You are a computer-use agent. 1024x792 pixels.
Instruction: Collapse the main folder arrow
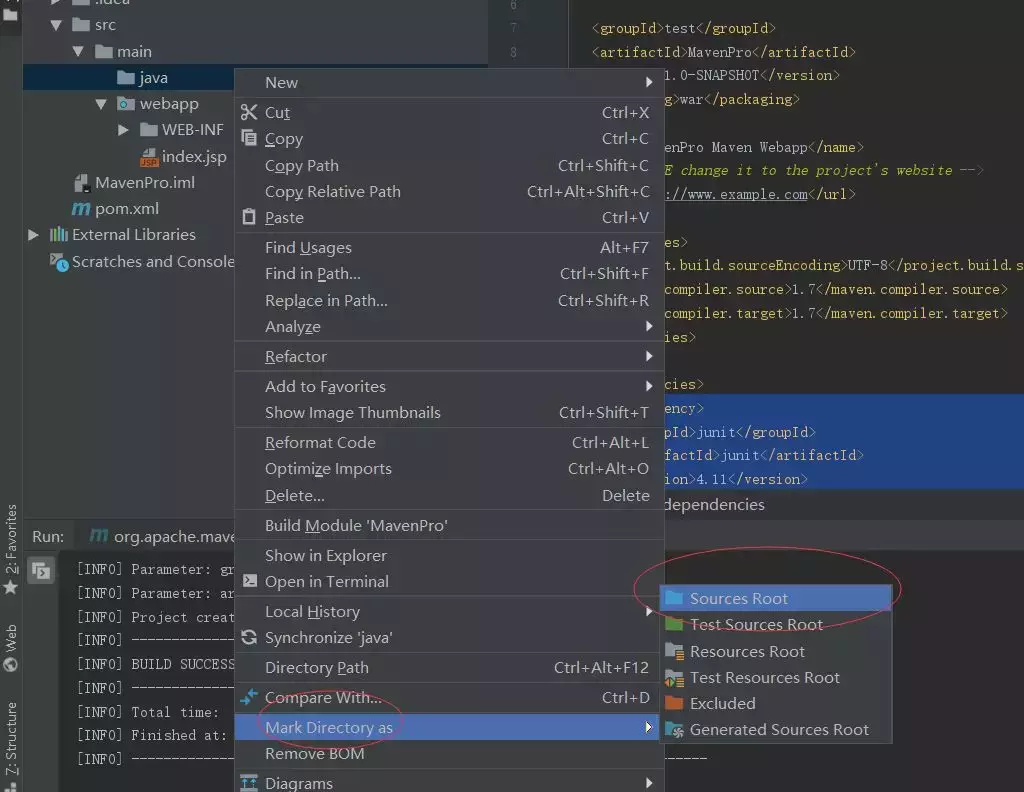(78, 51)
